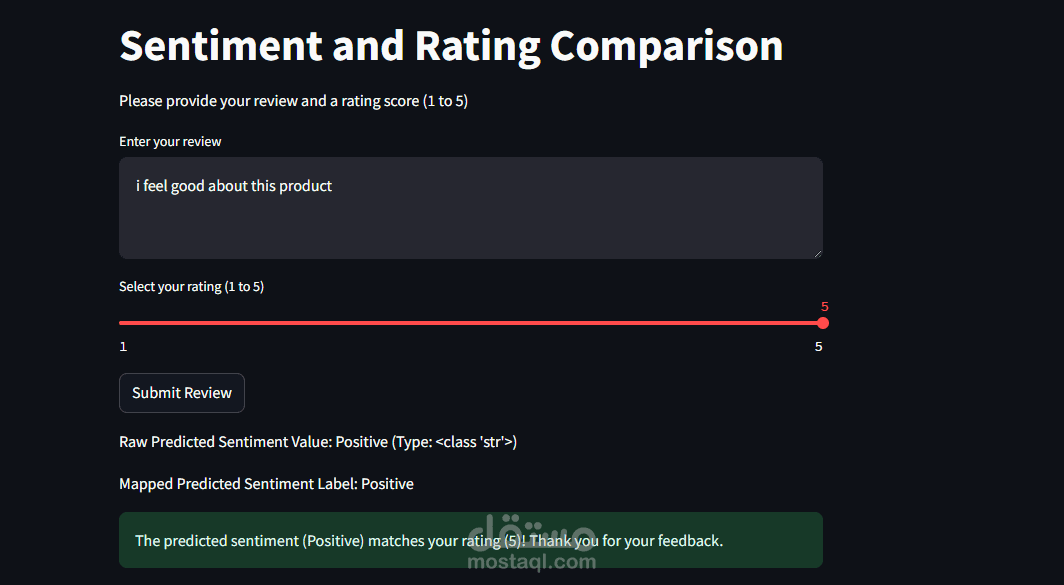Image resolution: width=1064 pixels, height=585 pixels.
Task: Click the "<class 'str'>" type text
Action: click(473, 442)
